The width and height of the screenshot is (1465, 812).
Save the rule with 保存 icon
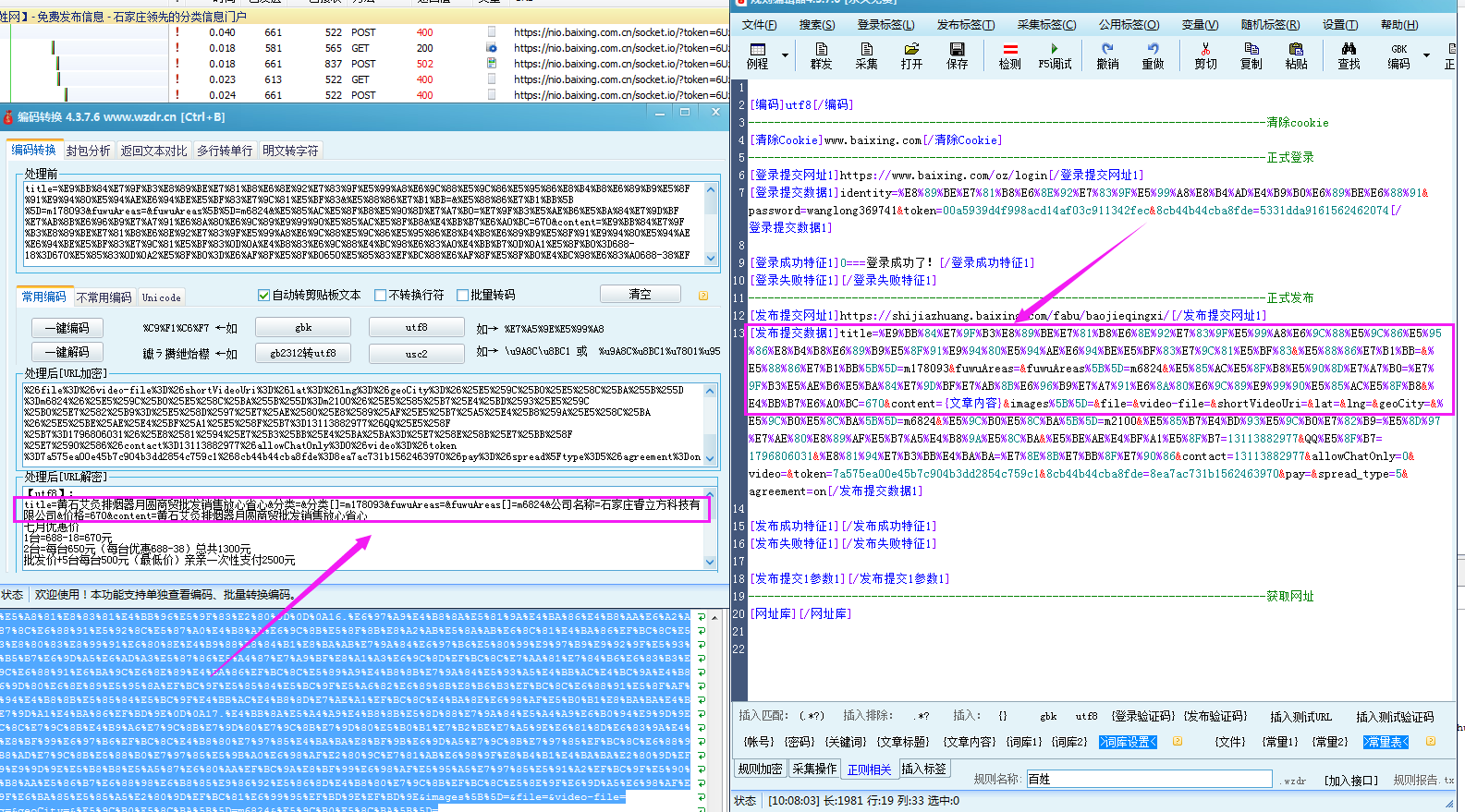click(x=957, y=55)
